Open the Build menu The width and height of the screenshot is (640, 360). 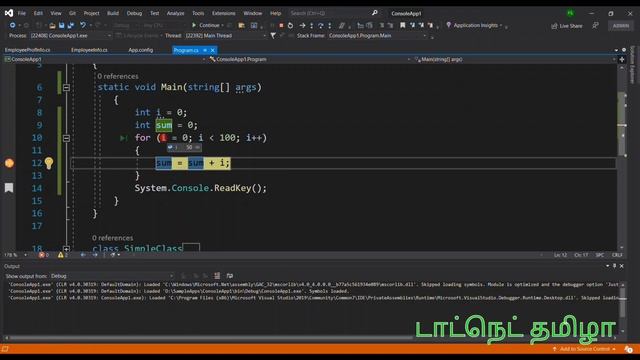(x=113, y=13)
